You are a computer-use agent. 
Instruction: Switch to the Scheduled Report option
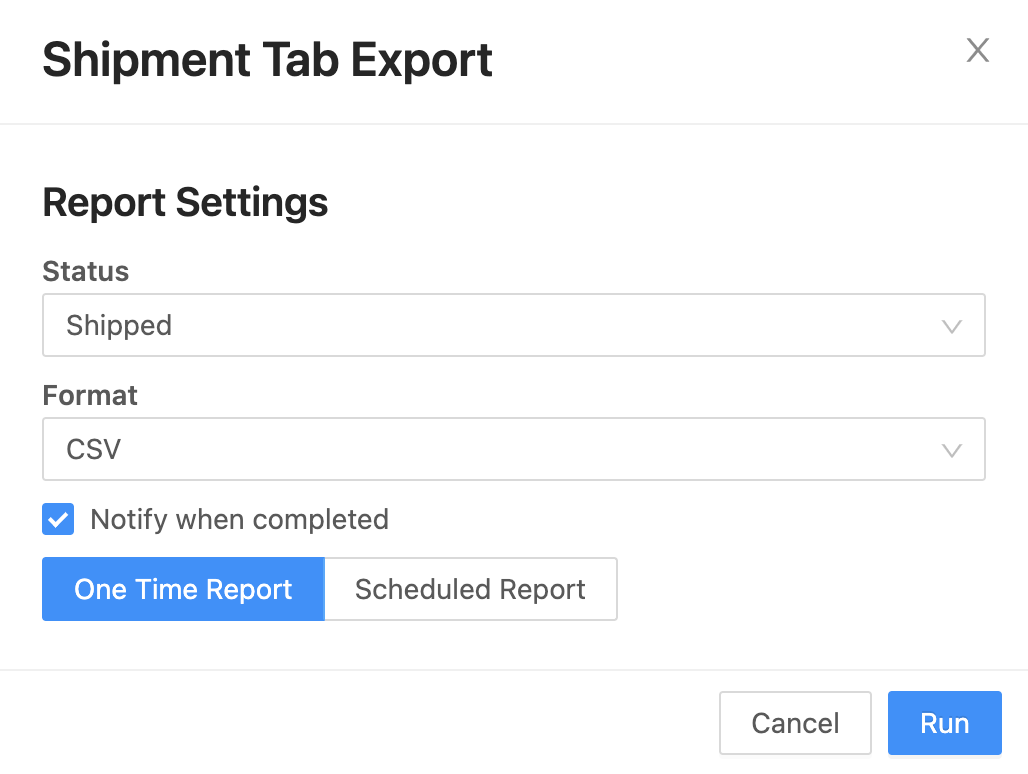[470, 589]
